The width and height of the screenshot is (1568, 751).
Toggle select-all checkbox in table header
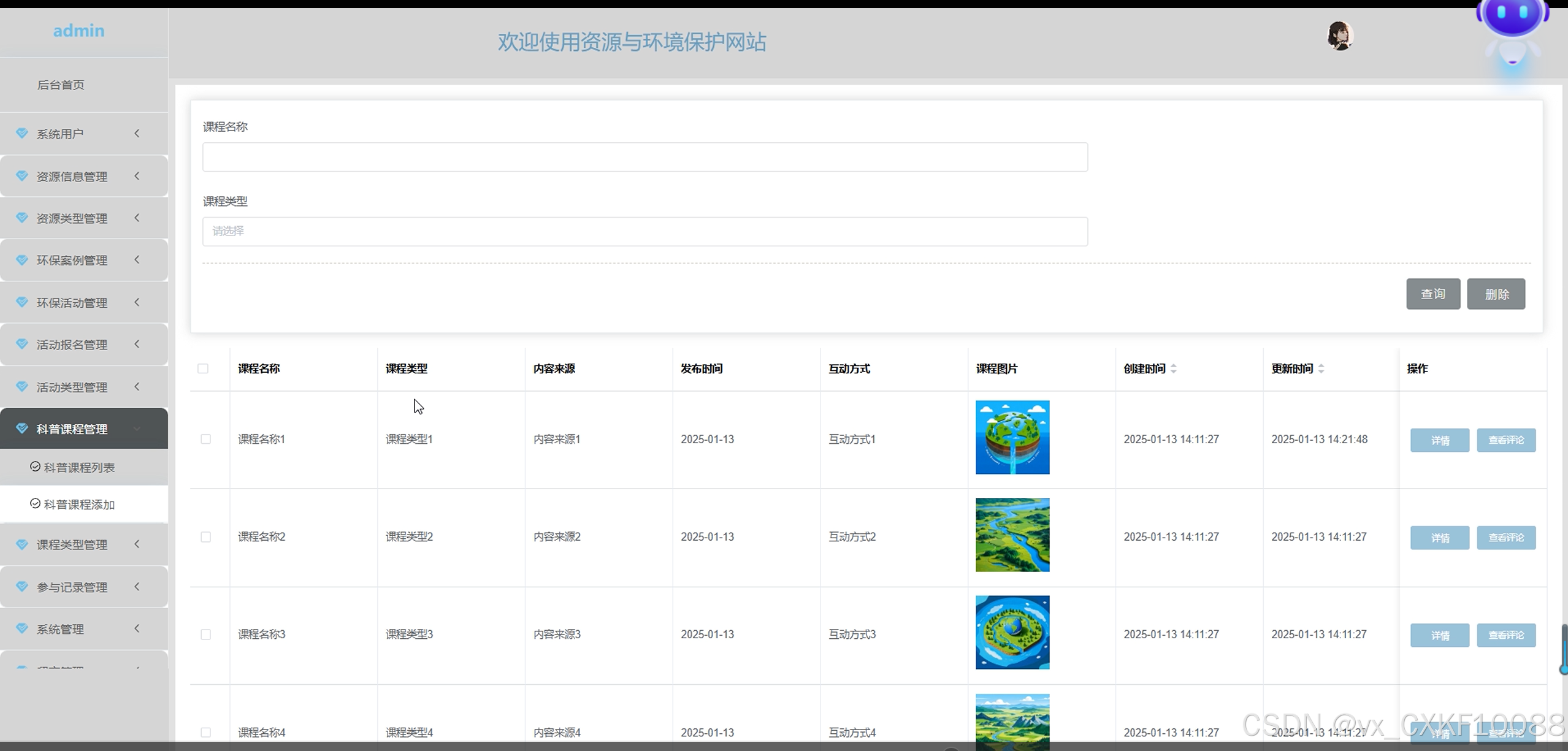(203, 368)
